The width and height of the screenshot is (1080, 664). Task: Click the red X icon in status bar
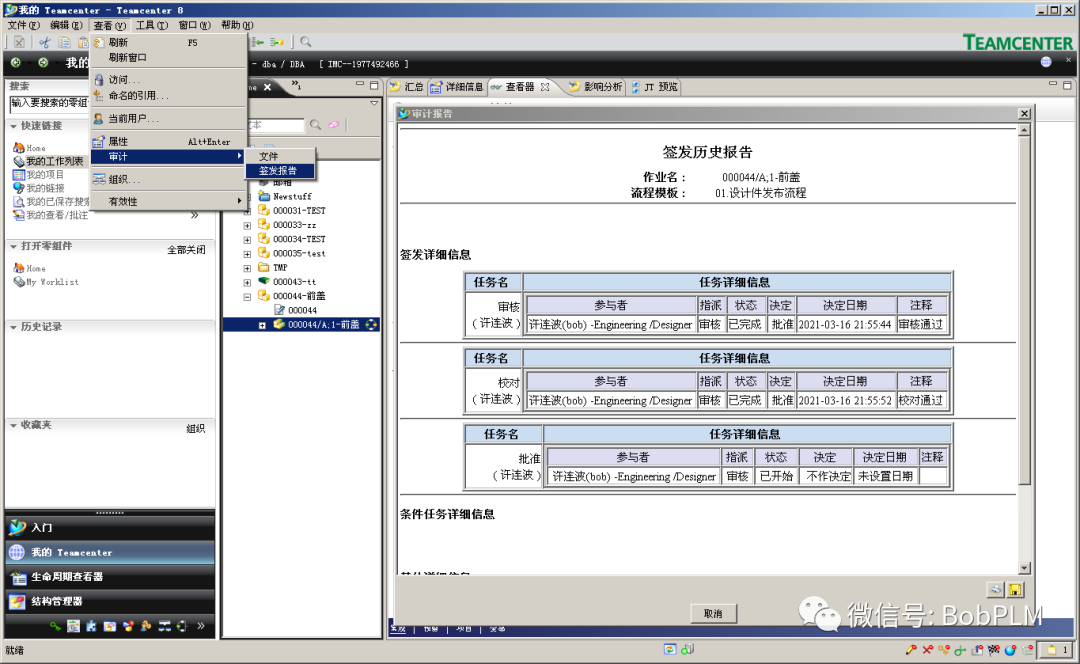point(928,650)
